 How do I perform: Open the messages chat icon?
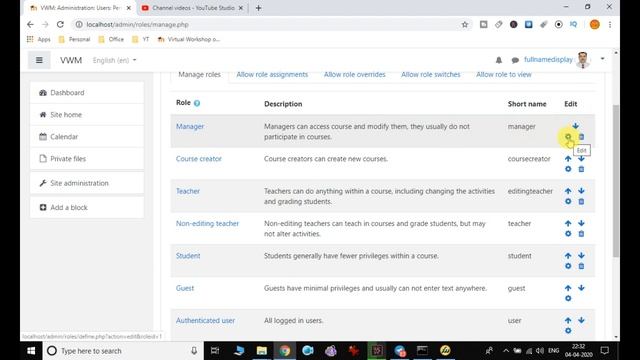click(x=515, y=60)
